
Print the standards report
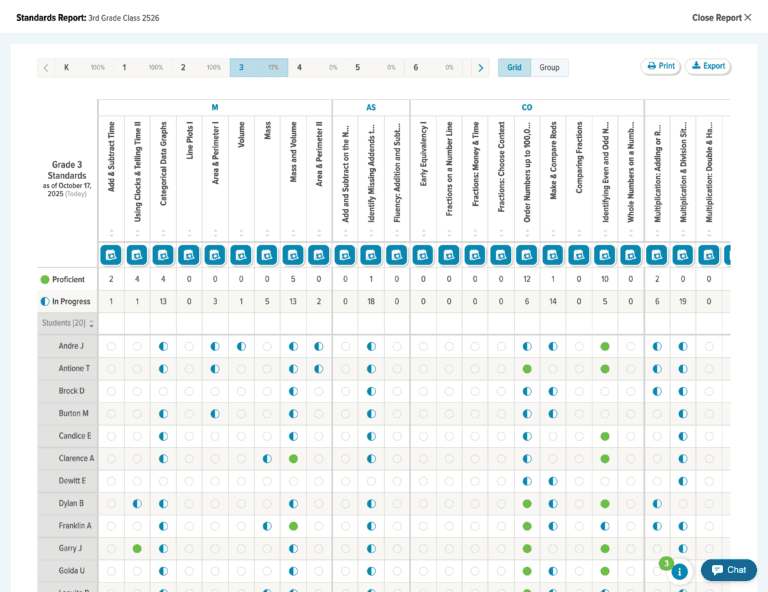click(x=660, y=66)
